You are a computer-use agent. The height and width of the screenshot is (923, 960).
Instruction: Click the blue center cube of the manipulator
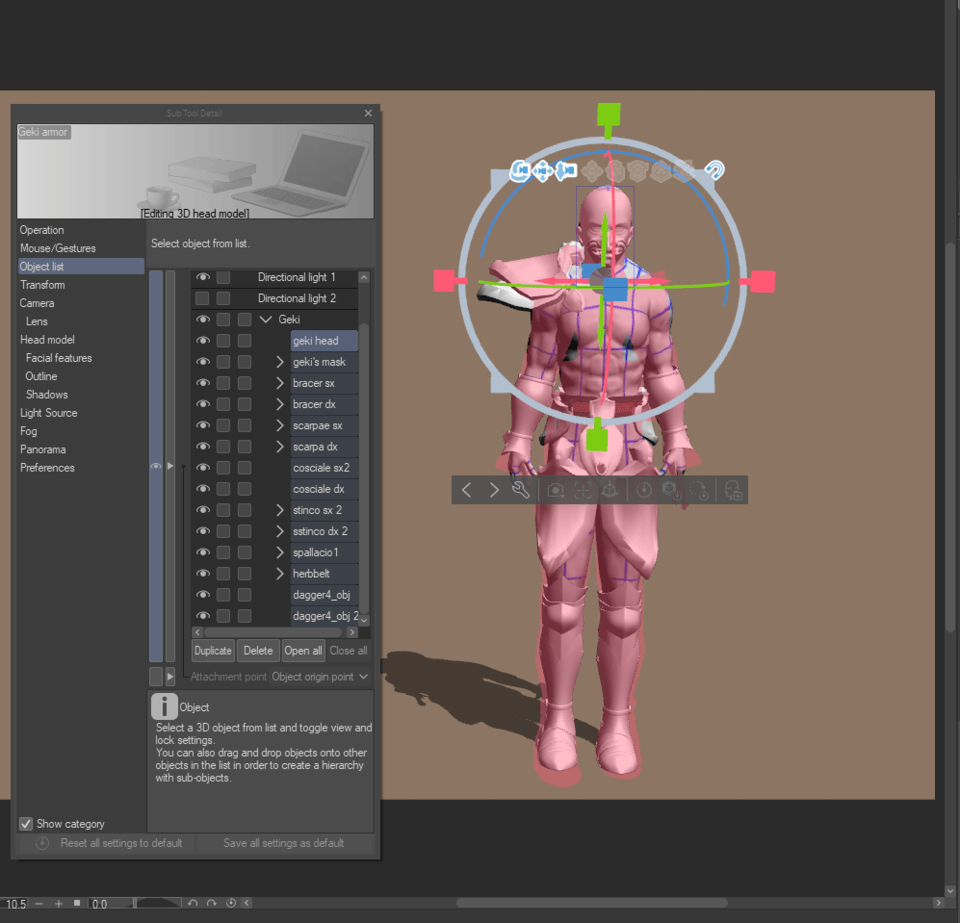pos(615,288)
